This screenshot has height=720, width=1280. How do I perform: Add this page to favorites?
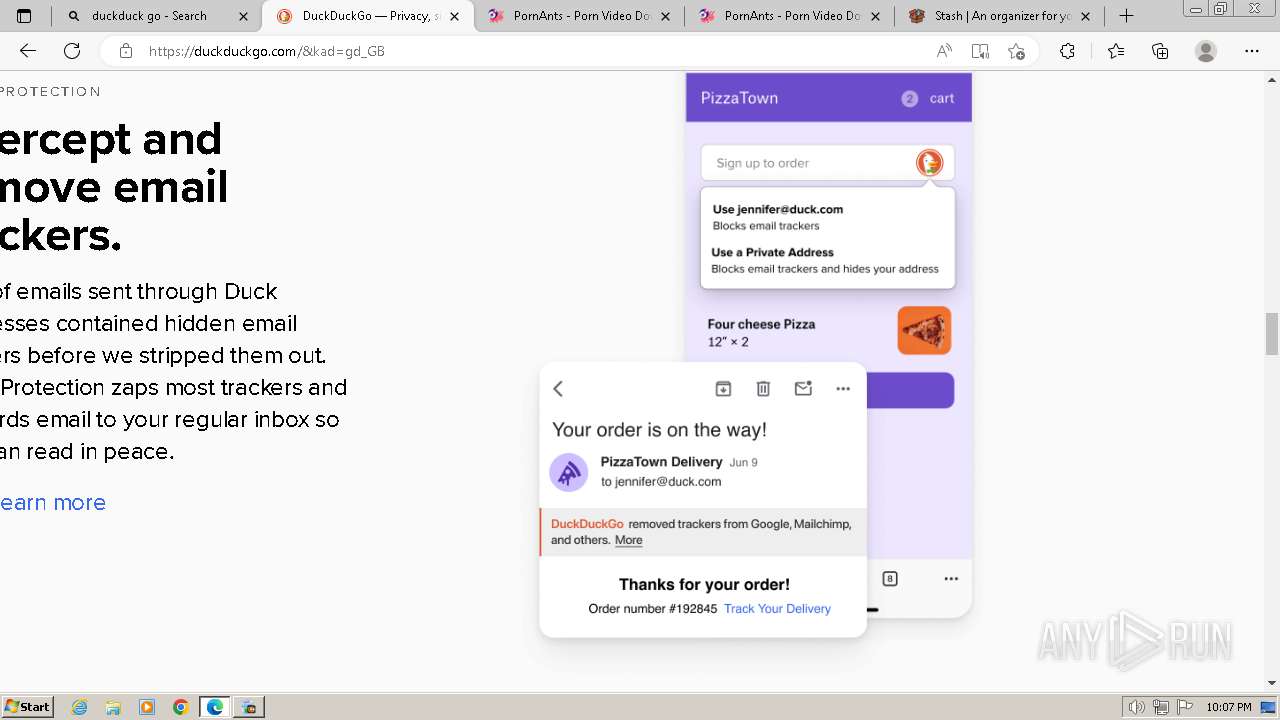point(1017,51)
